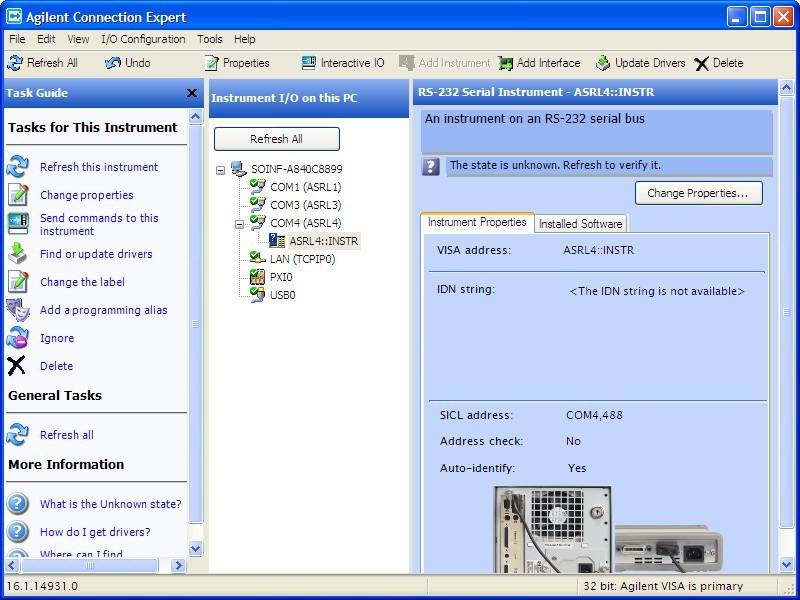Click the Agilent Connection Expert title icon

[x=14, y=17]
